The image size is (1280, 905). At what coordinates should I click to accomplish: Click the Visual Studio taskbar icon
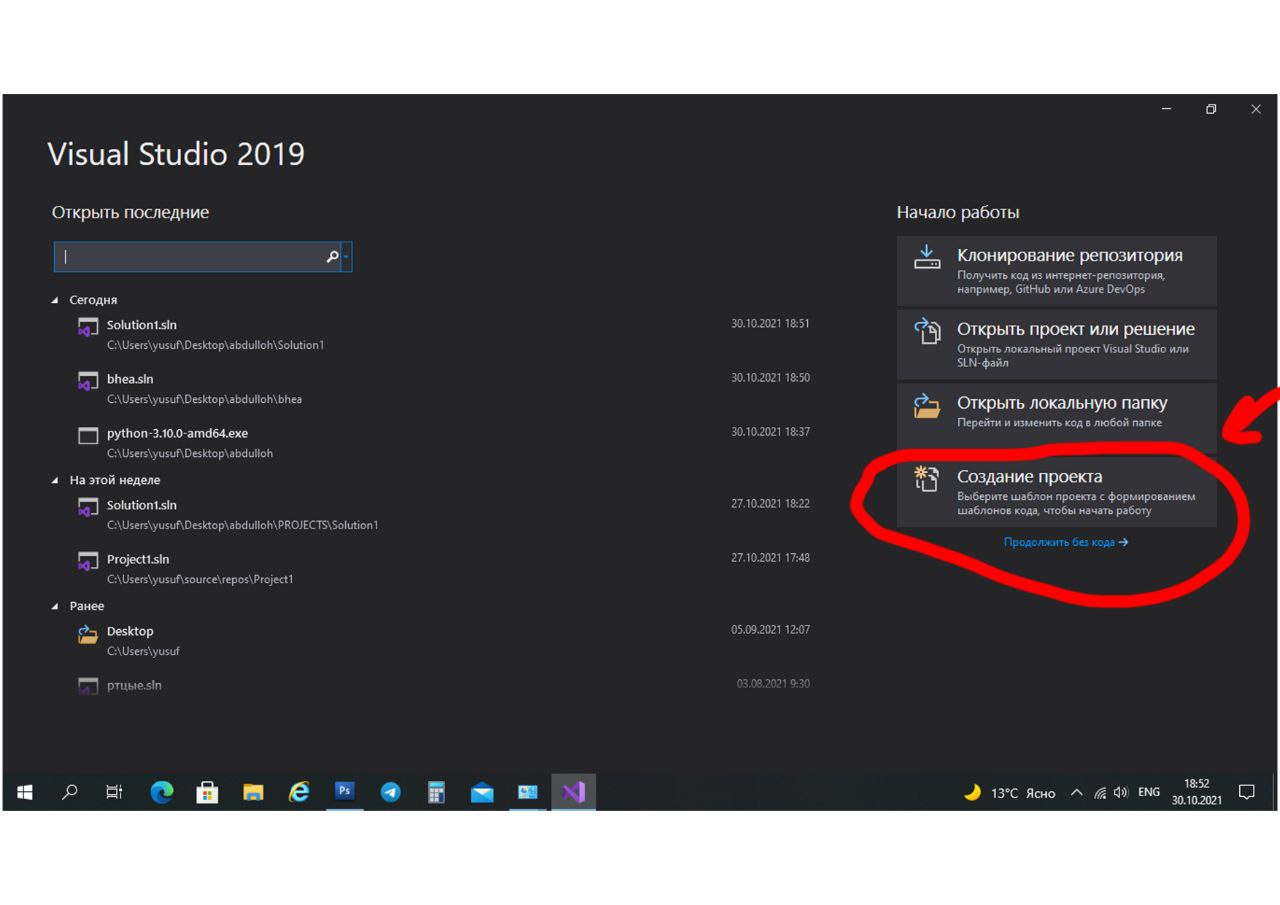coord(573,793)
